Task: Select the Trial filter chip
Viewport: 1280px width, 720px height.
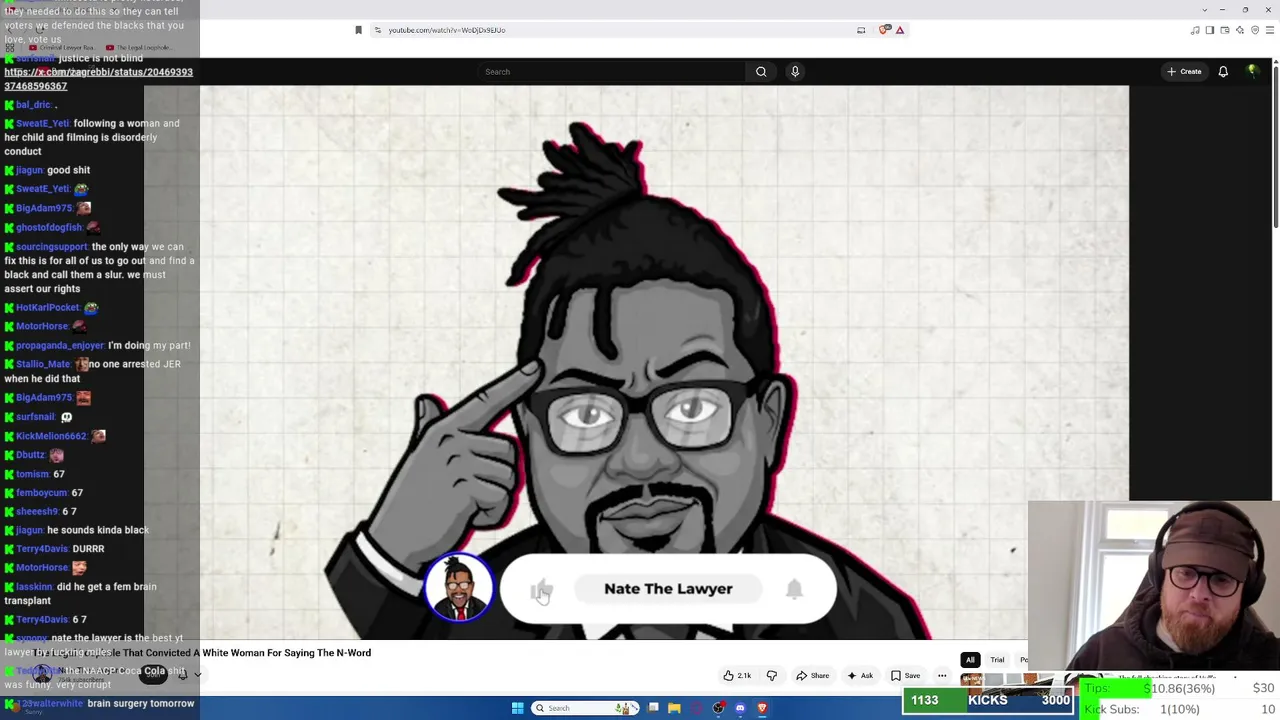Action: pos(997,660)
